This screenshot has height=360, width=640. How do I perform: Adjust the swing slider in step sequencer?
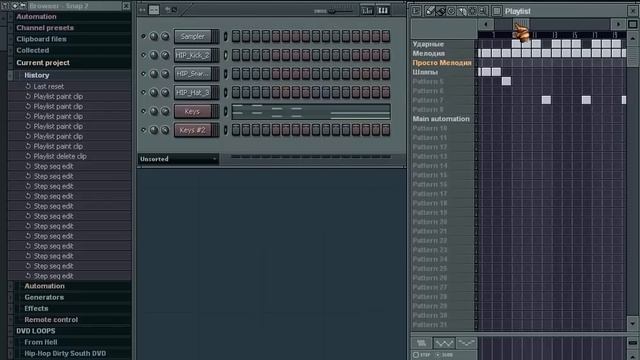tap(333, 11)
